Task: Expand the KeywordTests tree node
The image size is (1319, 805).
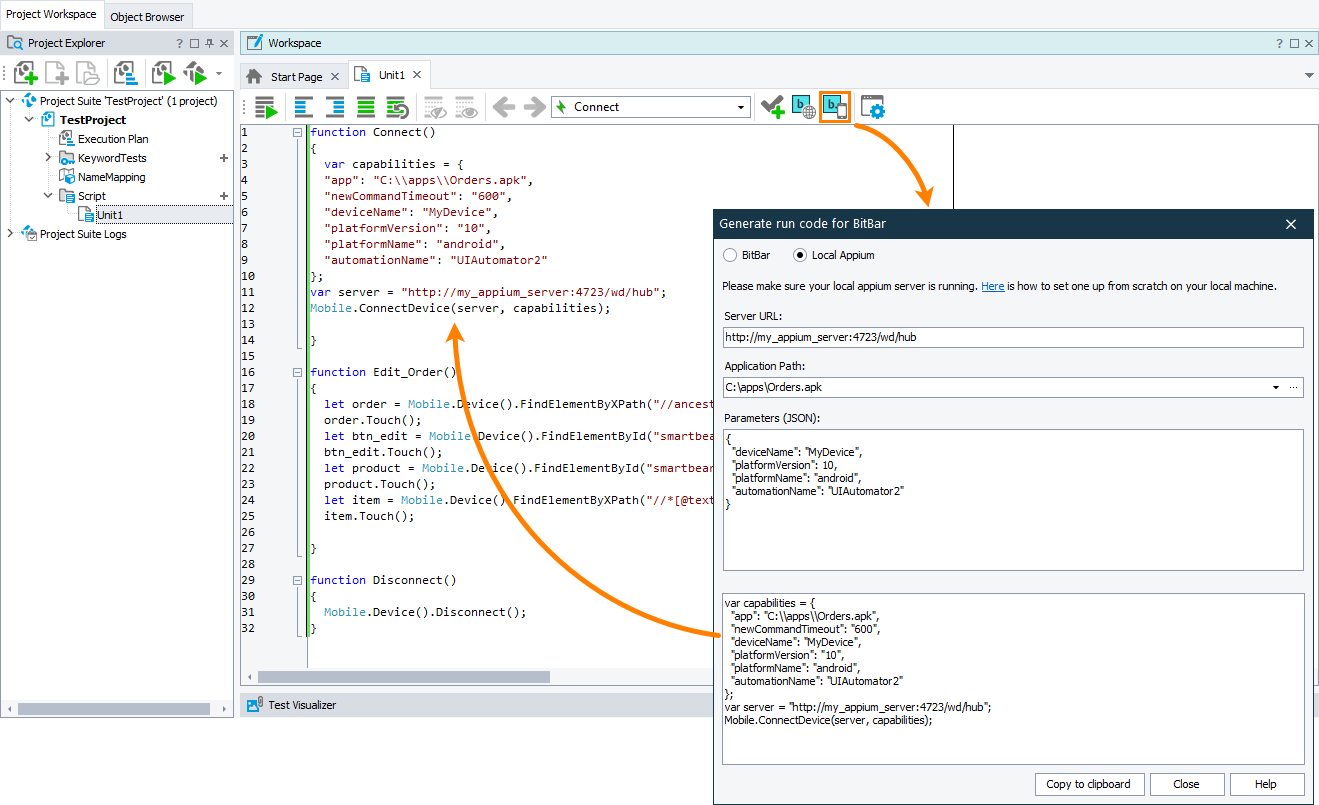Action: coord(47,157)
